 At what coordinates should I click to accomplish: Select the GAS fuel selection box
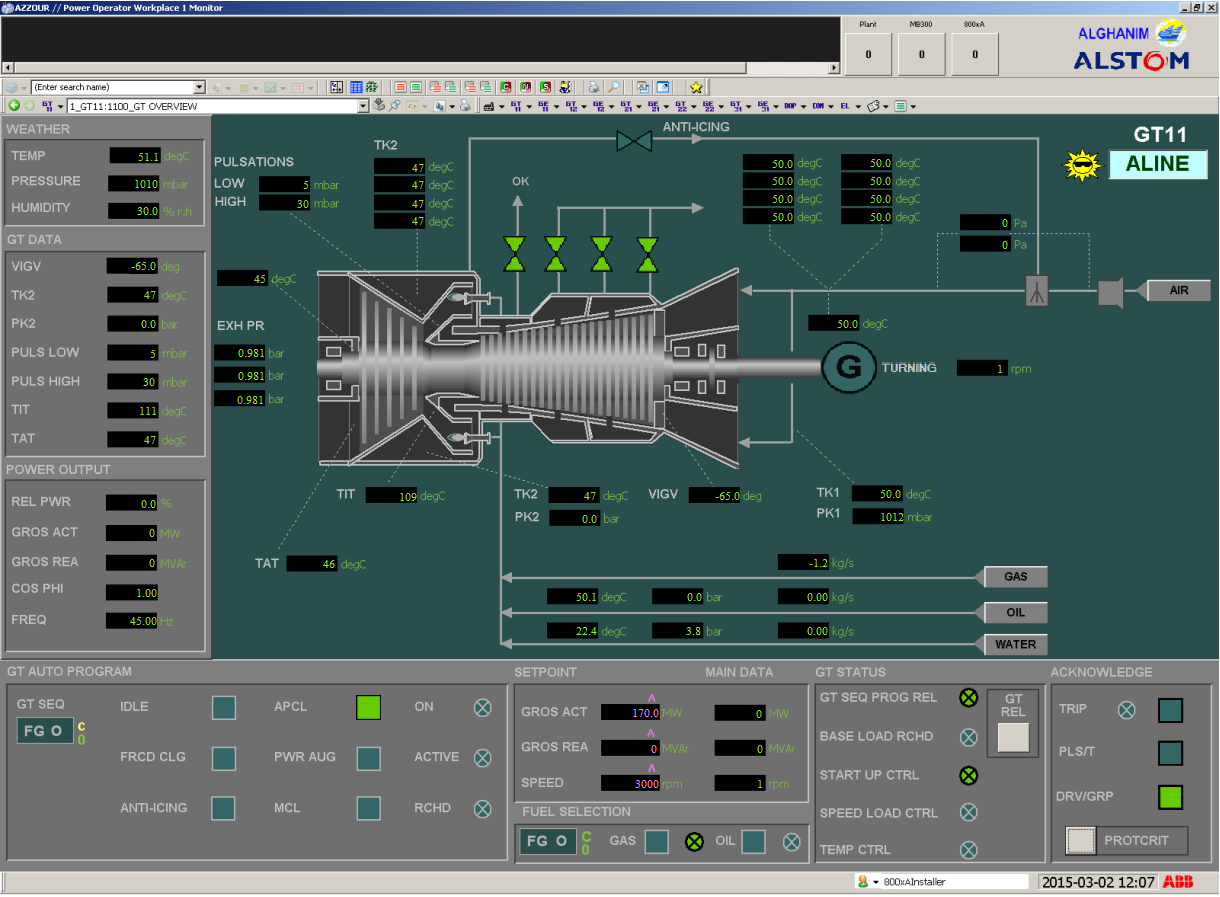(656, 841)
